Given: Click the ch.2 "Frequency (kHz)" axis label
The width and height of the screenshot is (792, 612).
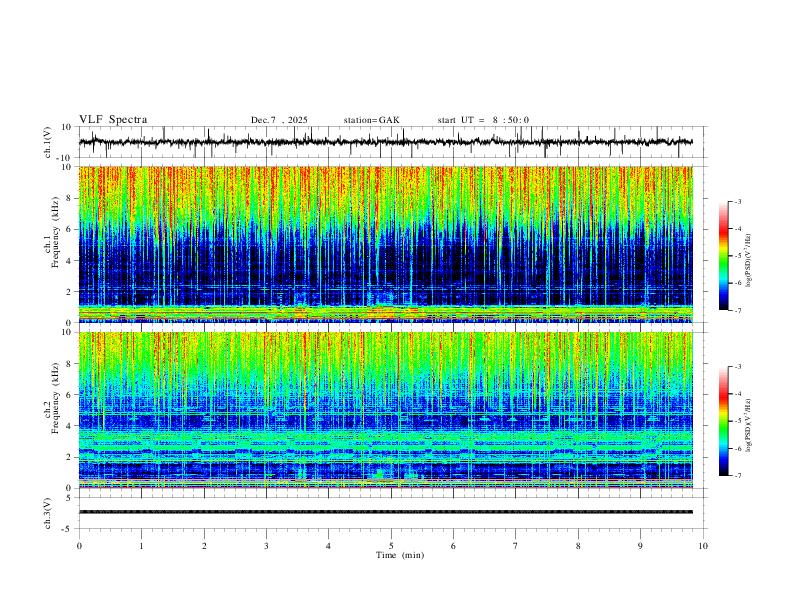Looking at the screenshot, I should [55, 397].
